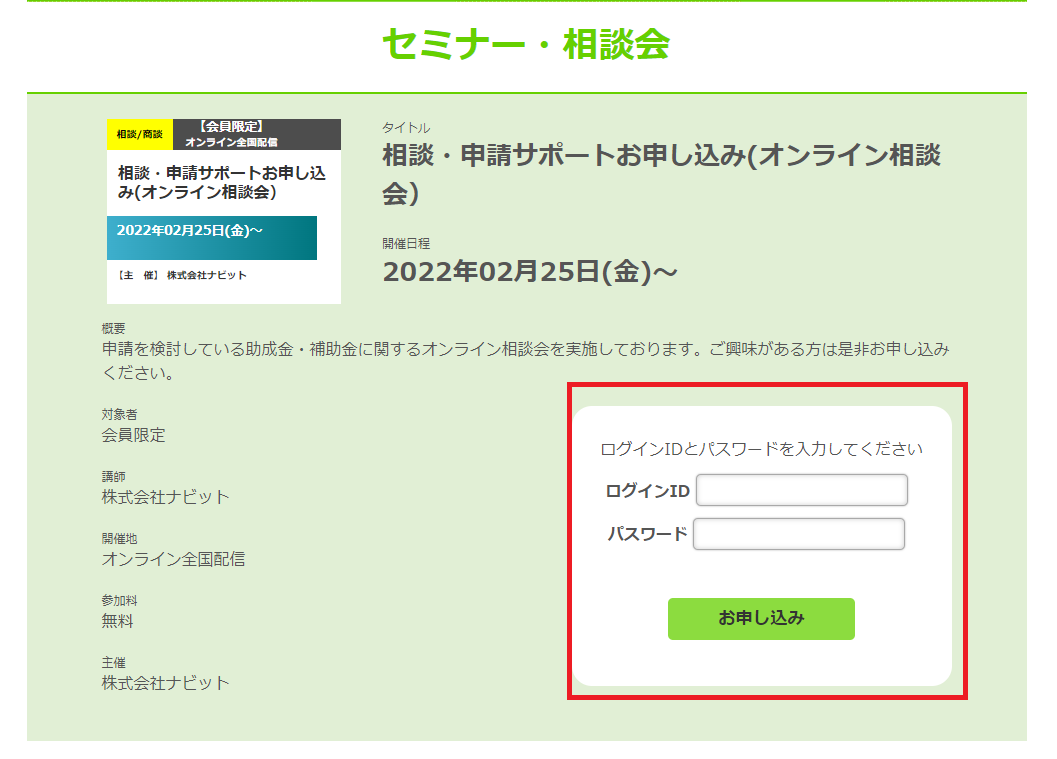
Task: Click the ログインID input field
Action: (801, 491)
